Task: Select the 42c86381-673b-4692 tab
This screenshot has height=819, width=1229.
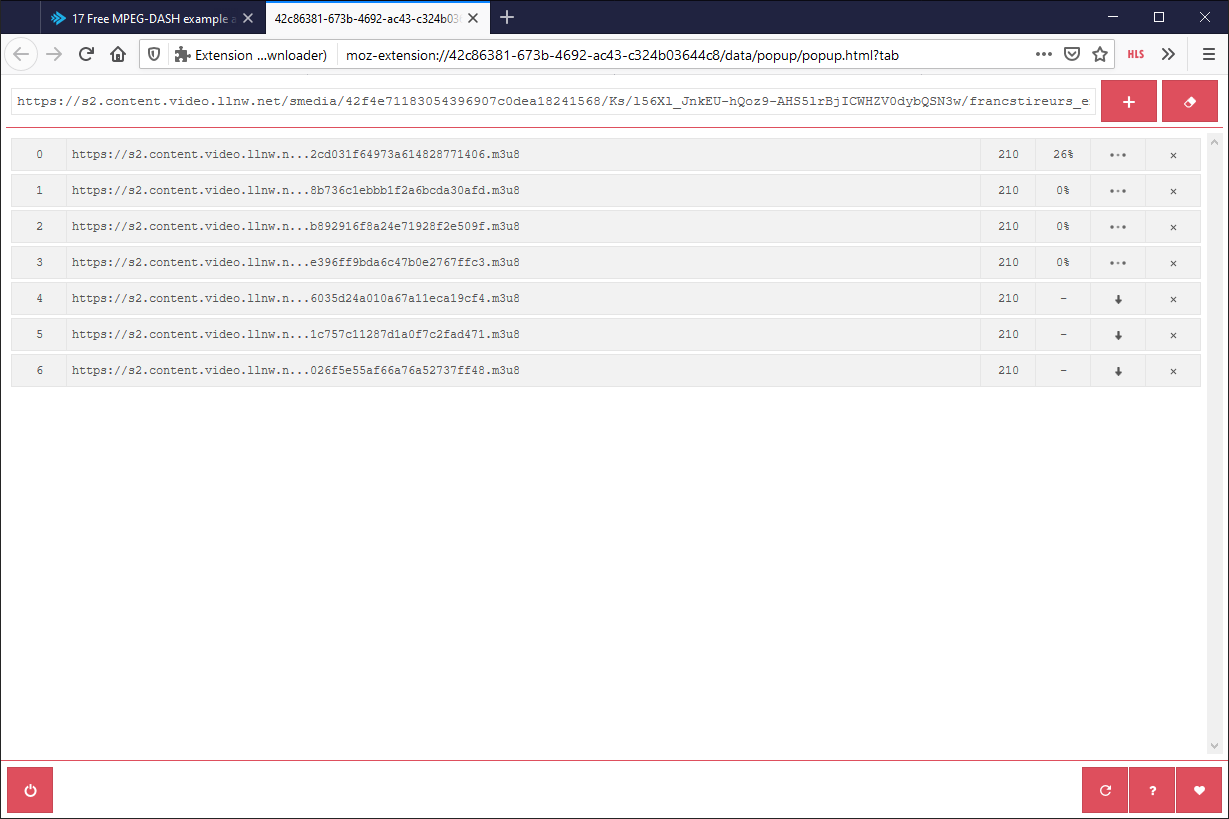Action: click(366, 18)
